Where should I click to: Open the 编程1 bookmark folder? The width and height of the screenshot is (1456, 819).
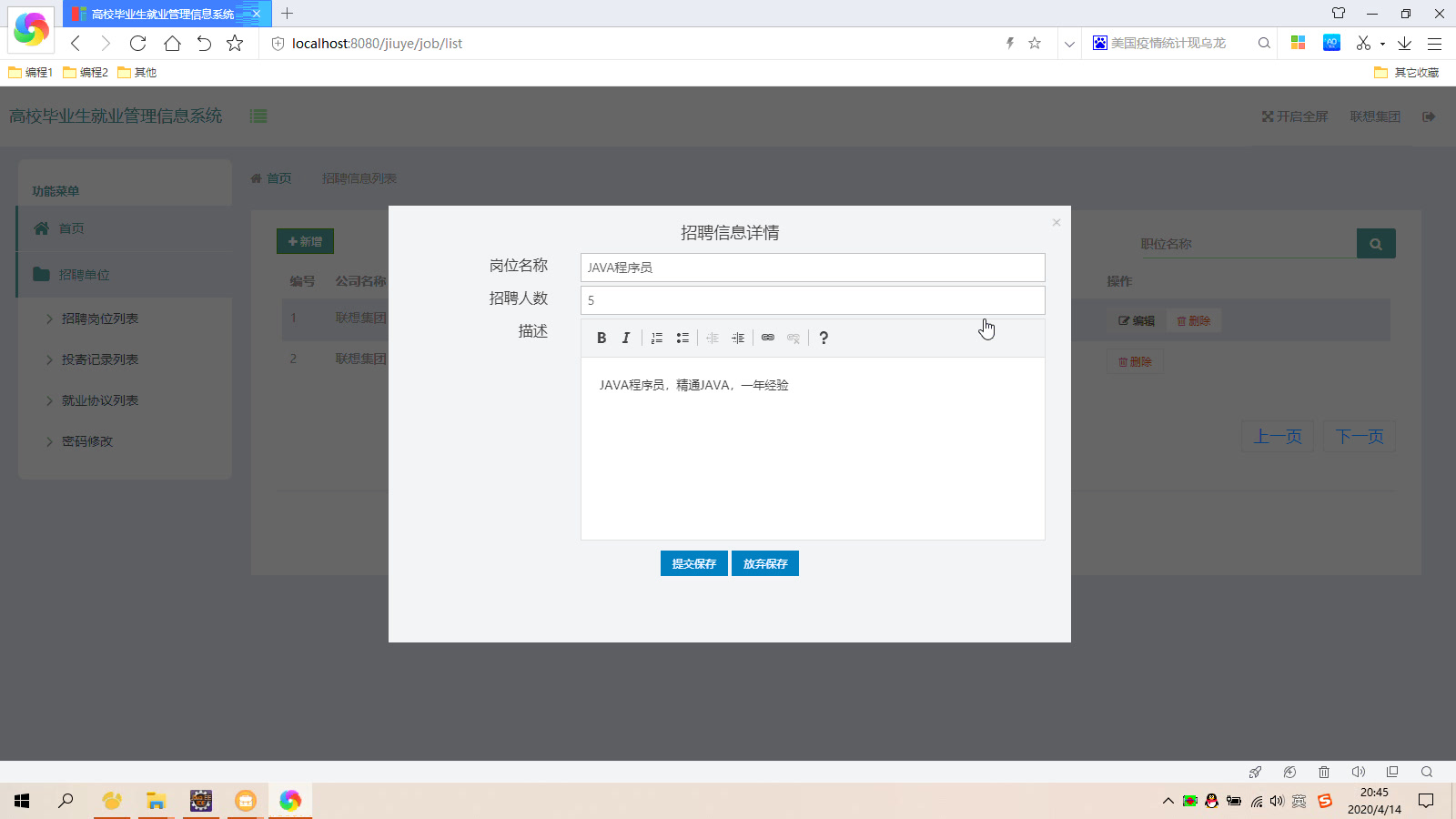point(30,72)
